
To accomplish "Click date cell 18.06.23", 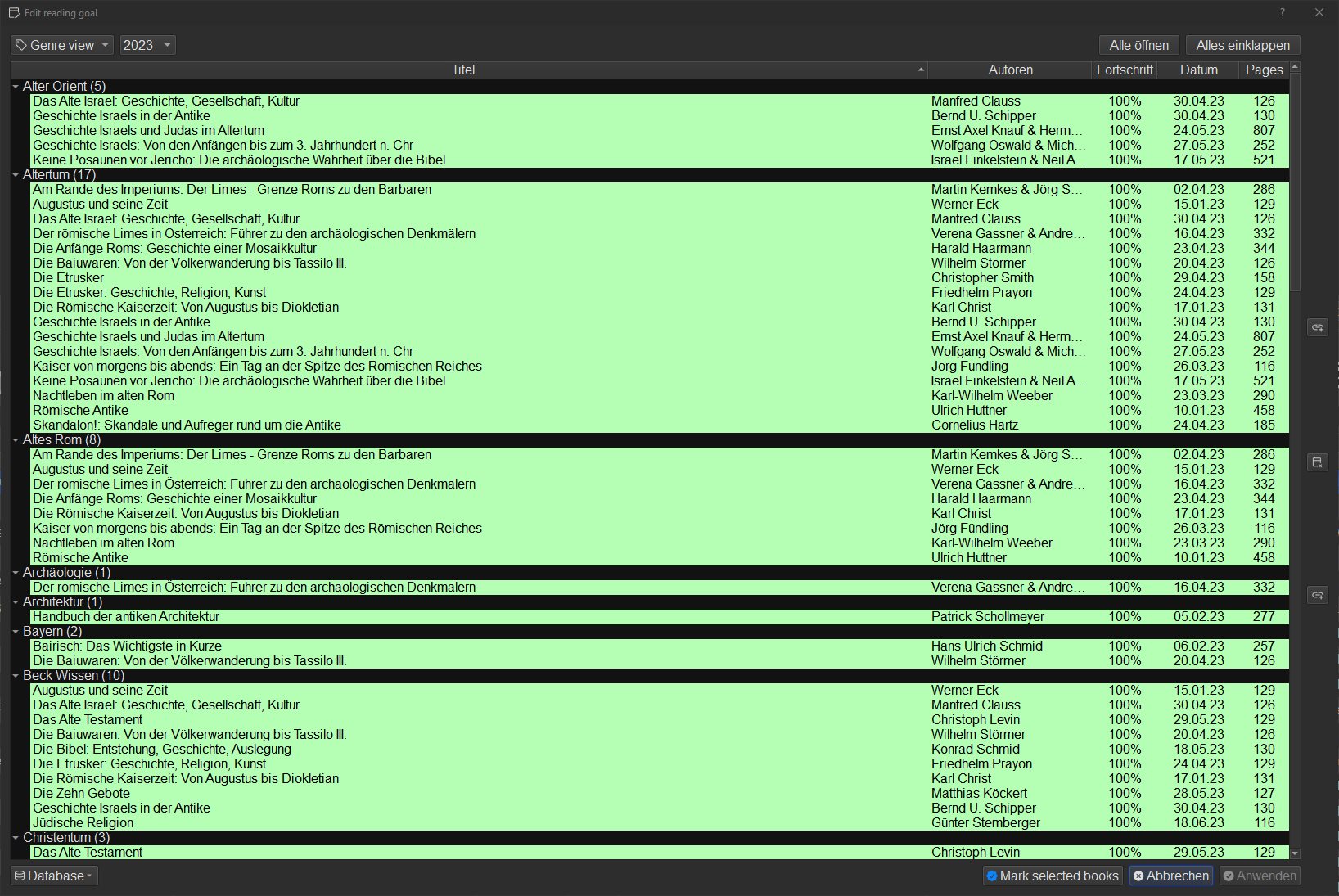I will [x=1199, y=822].
